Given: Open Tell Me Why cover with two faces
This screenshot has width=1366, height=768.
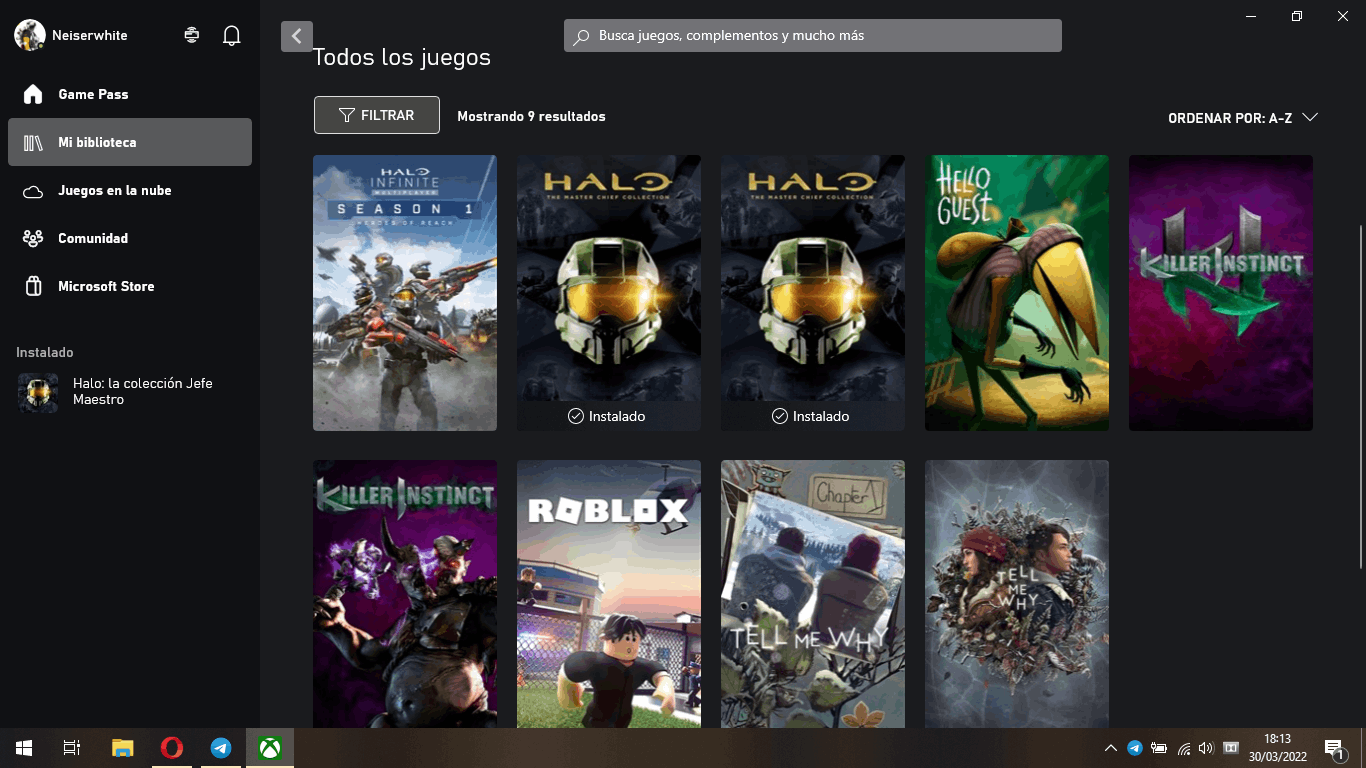Looking at the screenshot, I should (1017, 594).
